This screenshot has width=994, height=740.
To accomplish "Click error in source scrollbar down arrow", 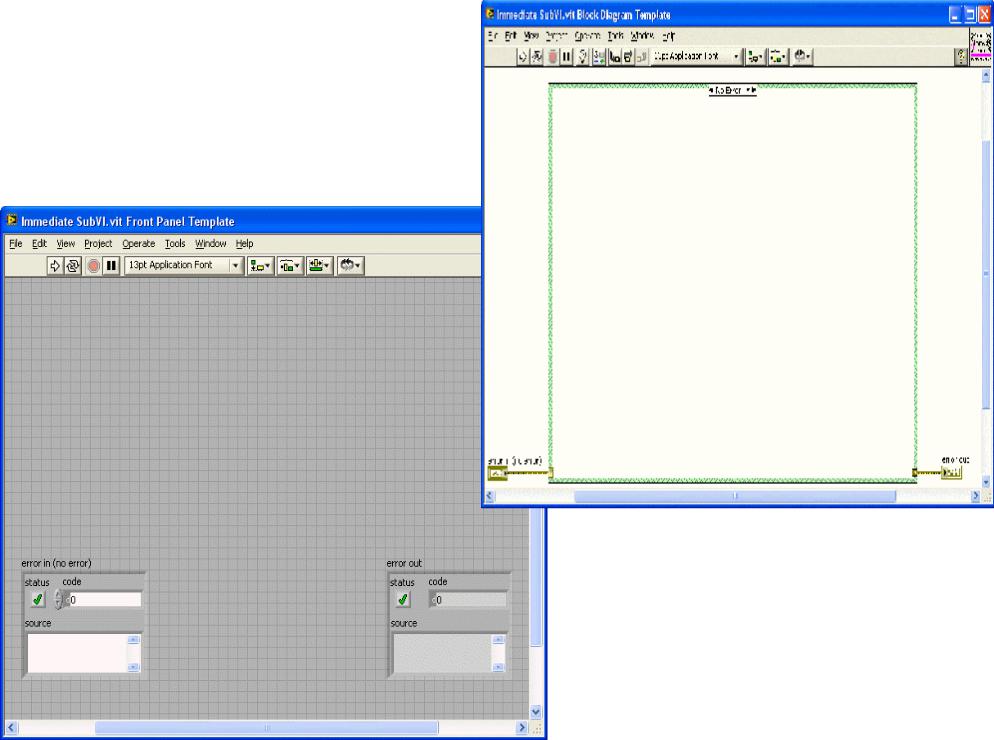I will pos(134,667).
